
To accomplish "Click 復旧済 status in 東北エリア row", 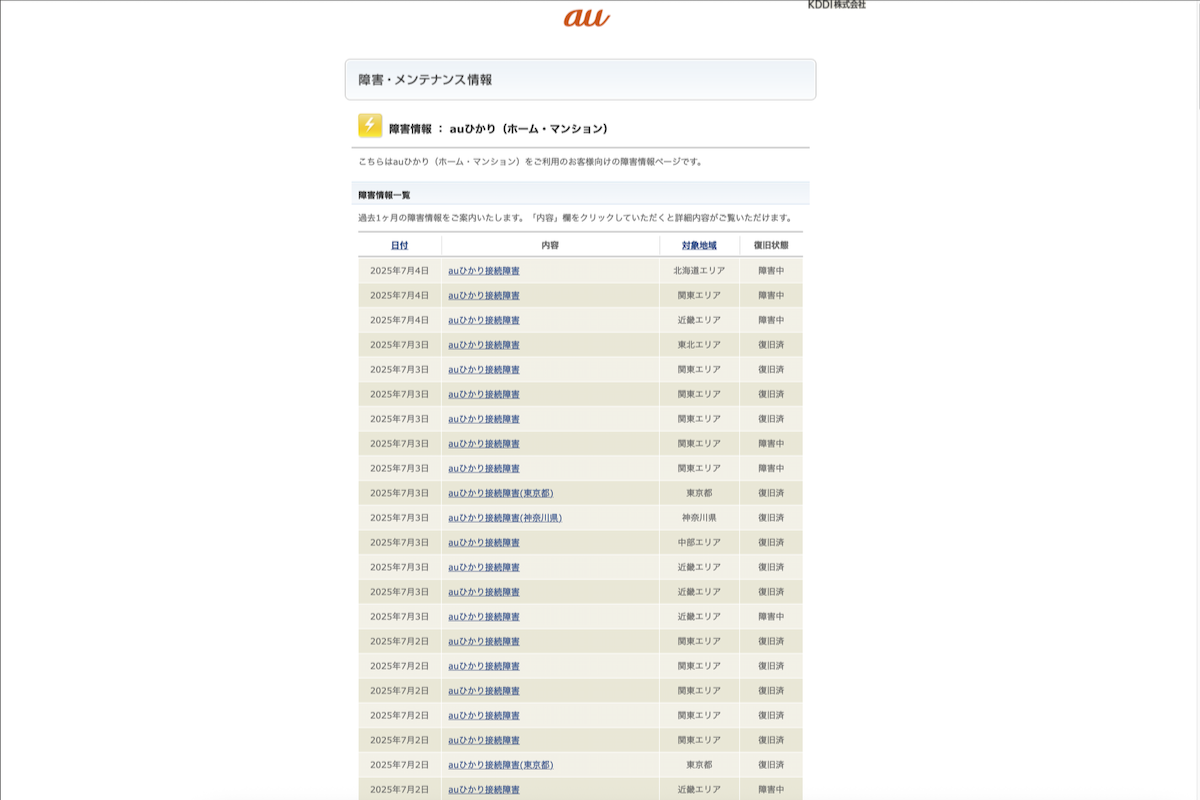I will click(x=771, y=345).
